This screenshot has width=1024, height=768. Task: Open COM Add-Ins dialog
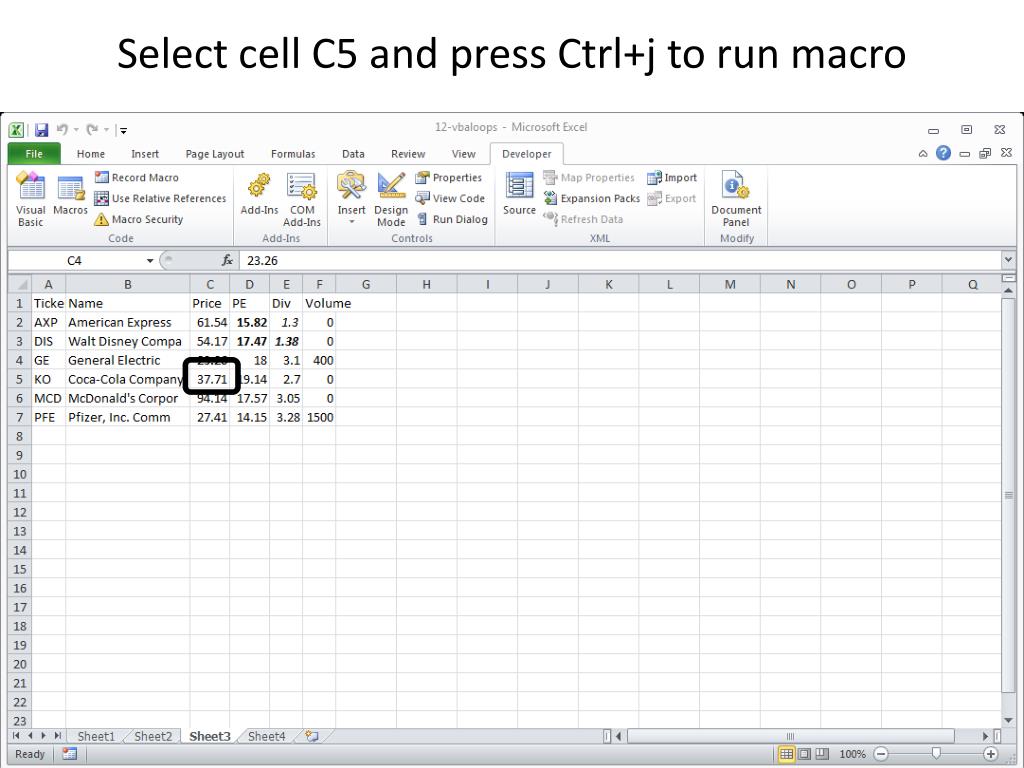coord(302,199)
